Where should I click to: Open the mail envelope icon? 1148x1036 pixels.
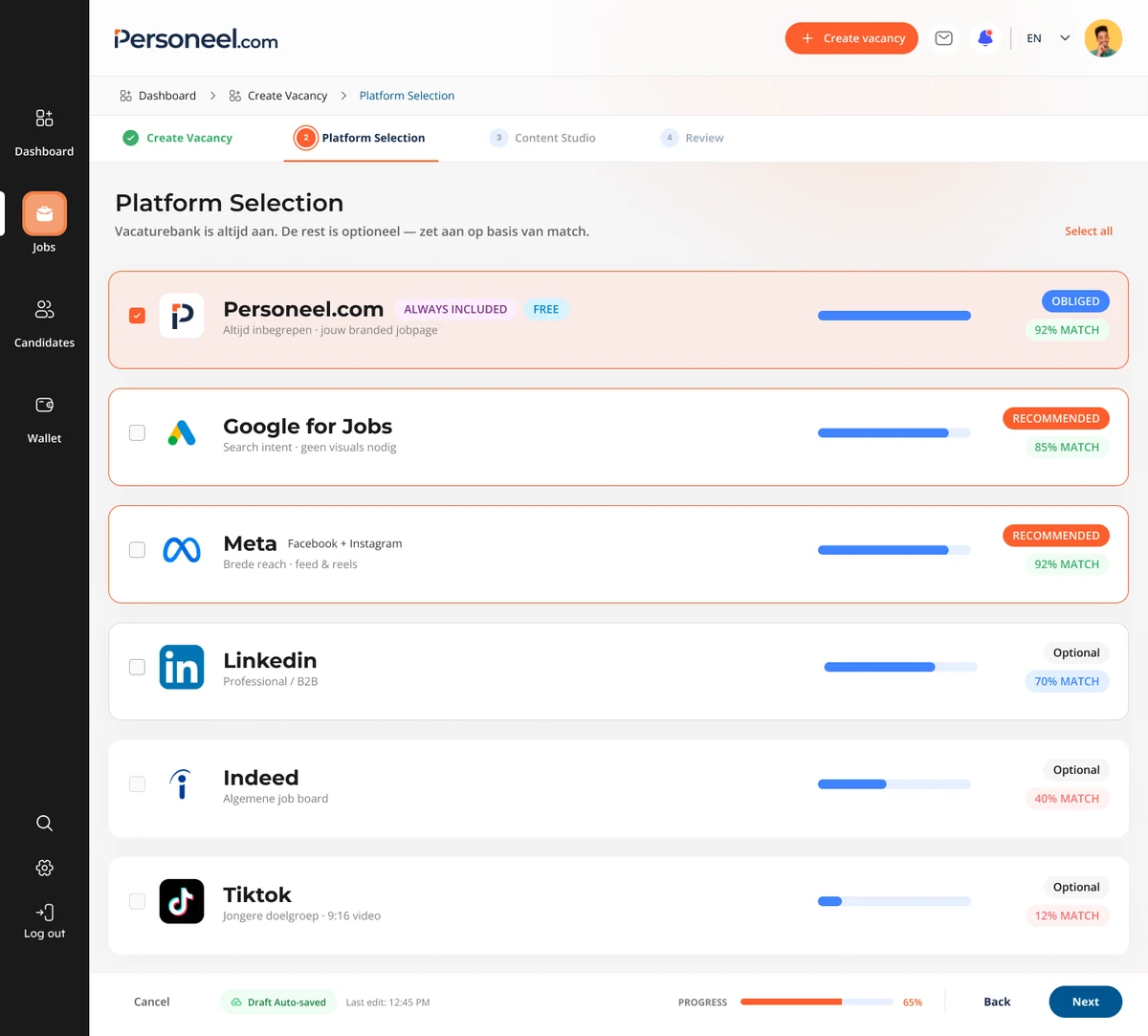point(943,38)
